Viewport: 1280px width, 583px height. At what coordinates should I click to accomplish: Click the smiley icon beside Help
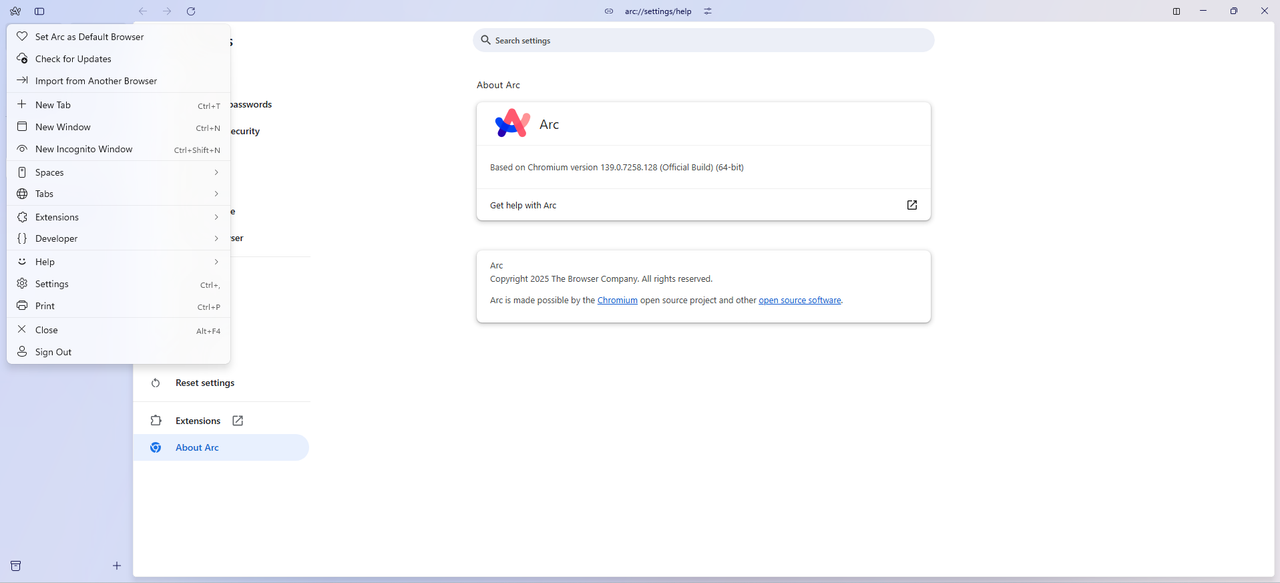22,262
